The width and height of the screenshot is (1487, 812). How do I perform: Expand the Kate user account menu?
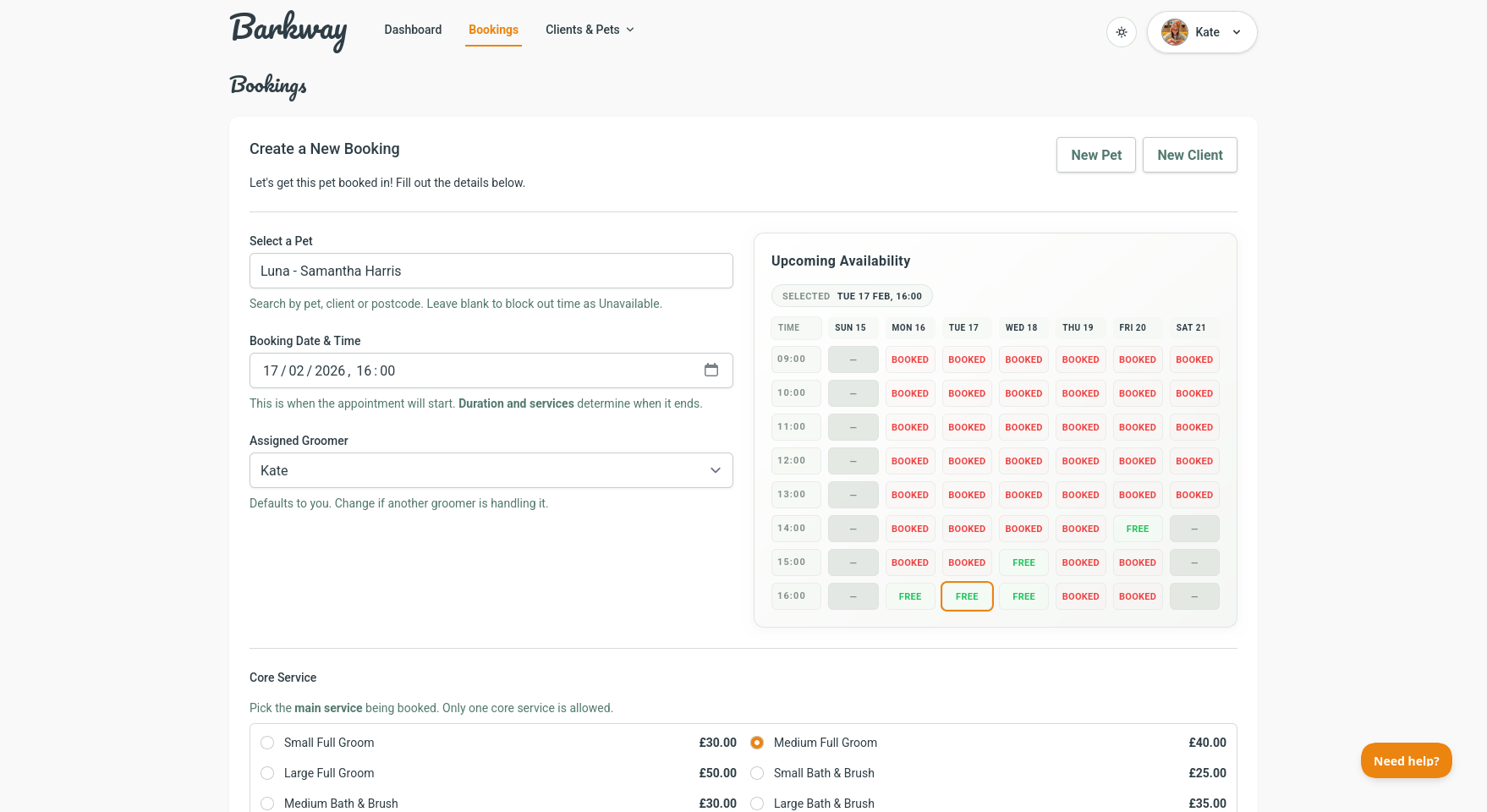[x=1236, y=32]
